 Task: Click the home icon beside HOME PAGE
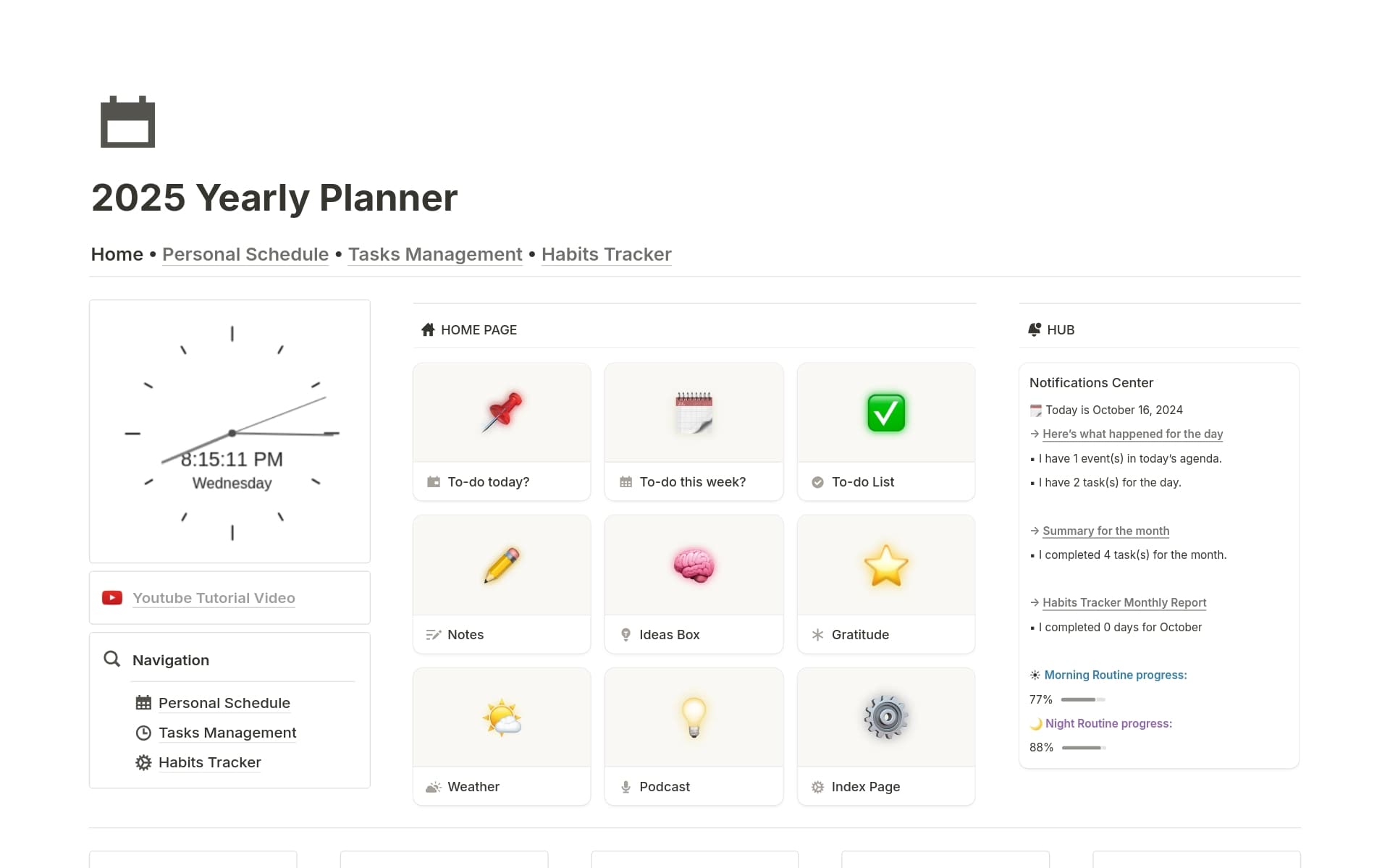pos(427,329)
